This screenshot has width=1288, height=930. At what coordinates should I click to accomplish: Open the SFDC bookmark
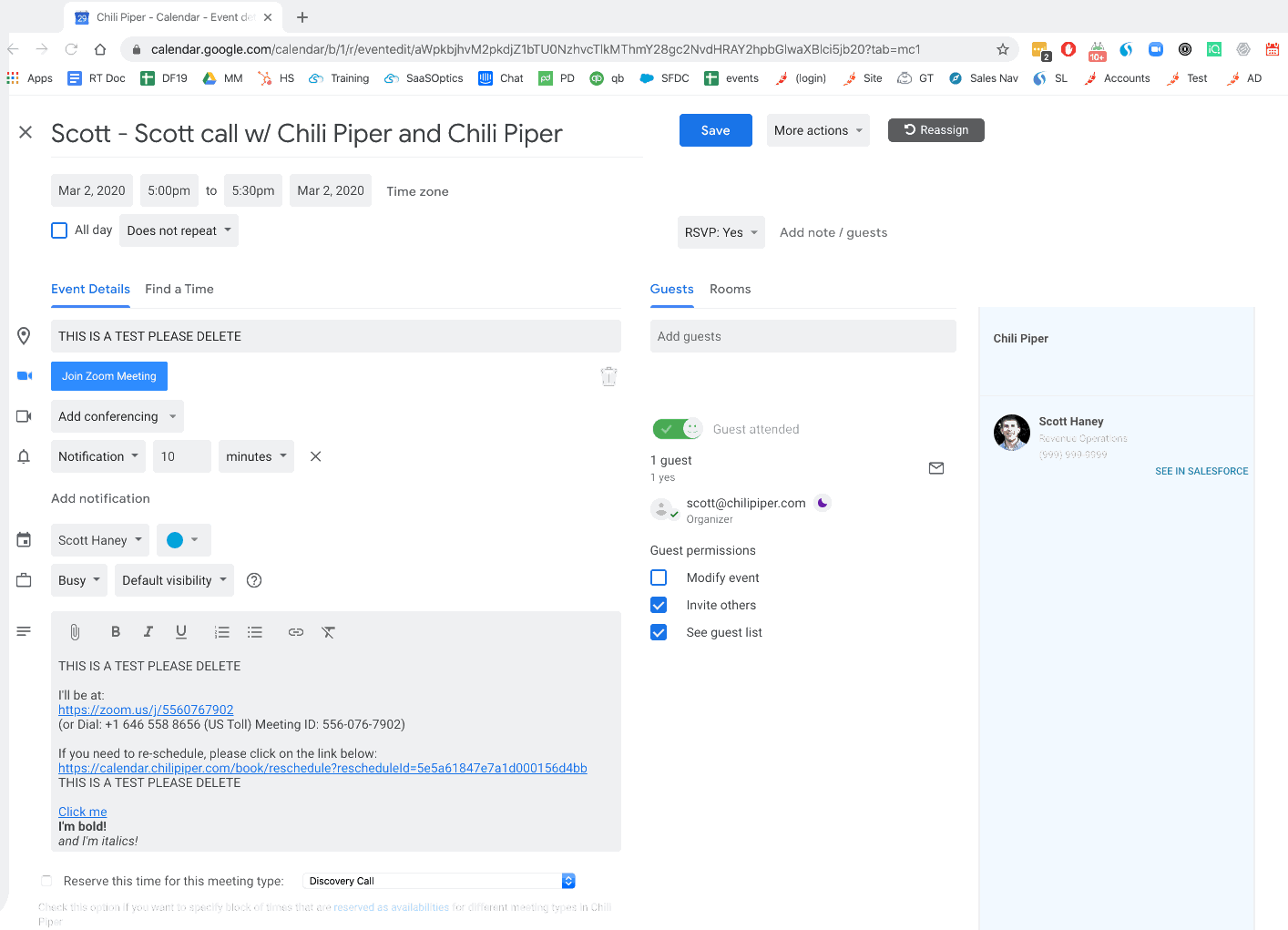[x=664, y=78]
